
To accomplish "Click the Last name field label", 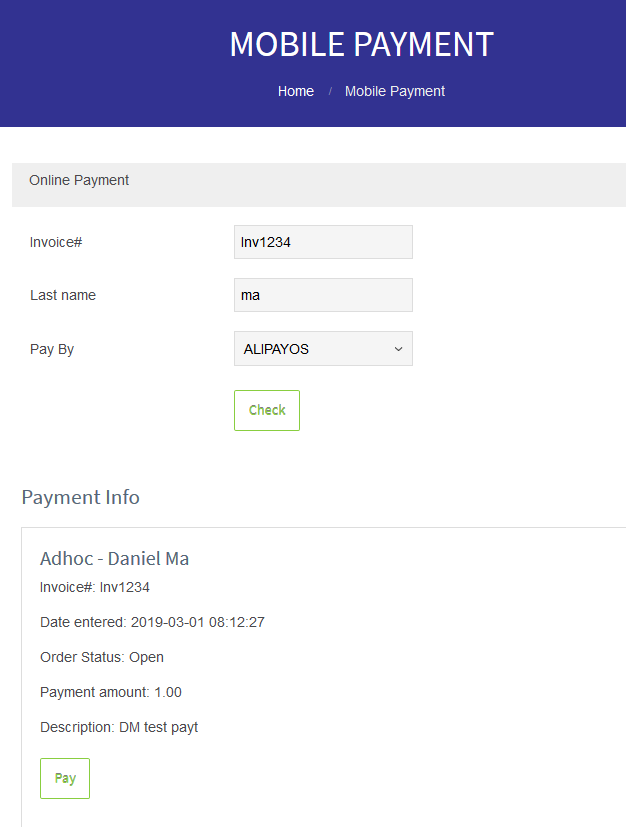I will coord(63,295).
